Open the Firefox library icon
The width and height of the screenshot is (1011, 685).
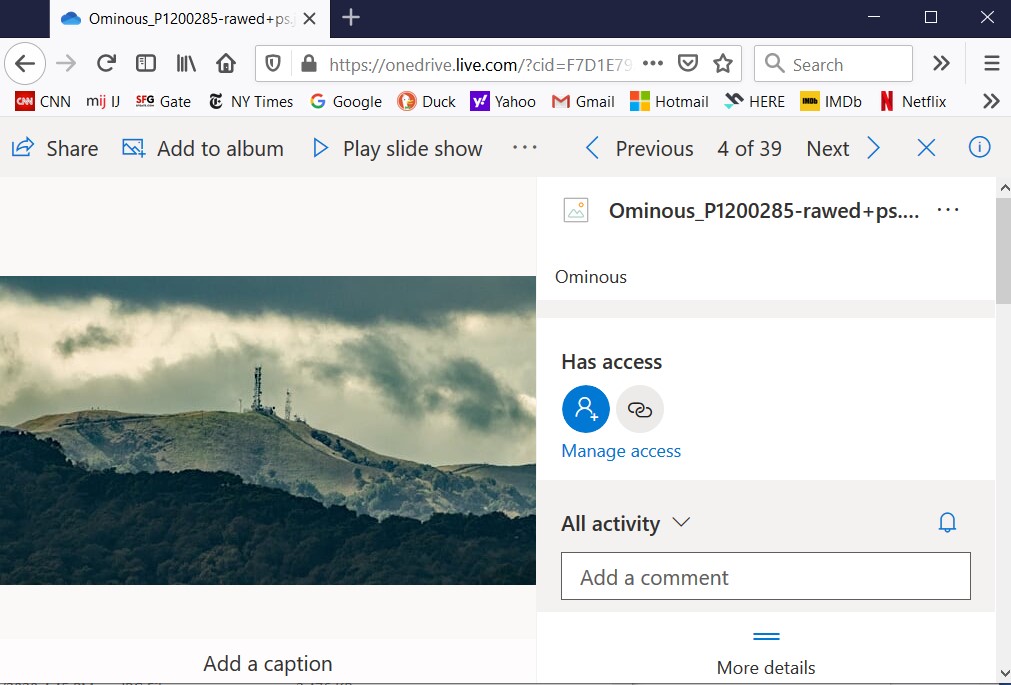point(186,63)
